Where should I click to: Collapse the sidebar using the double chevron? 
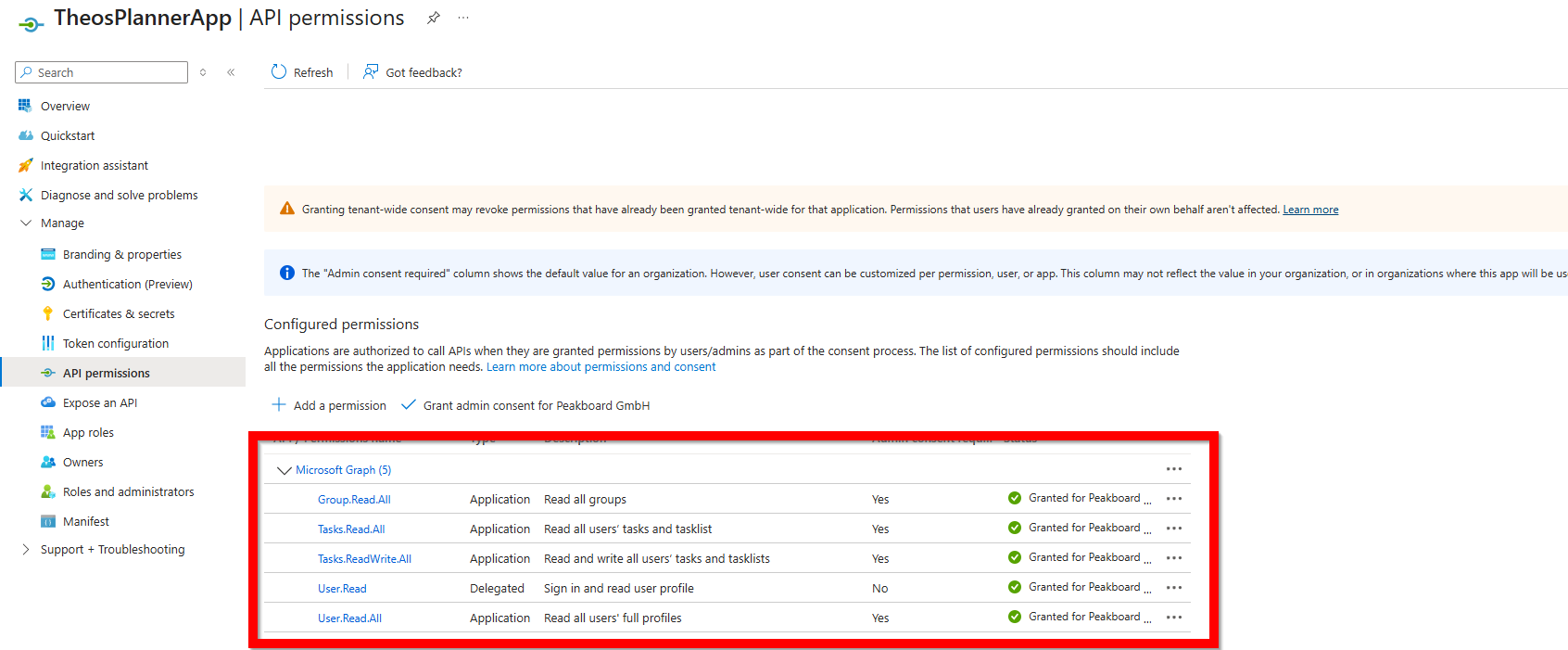pos(231,72)
